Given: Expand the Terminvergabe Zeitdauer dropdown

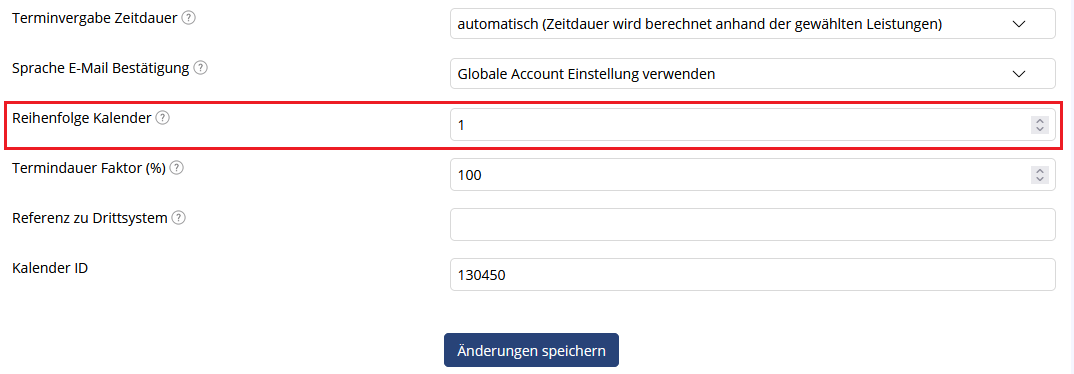Looking at the screenshot, I should pyautogui.click(x=753, y=24).
